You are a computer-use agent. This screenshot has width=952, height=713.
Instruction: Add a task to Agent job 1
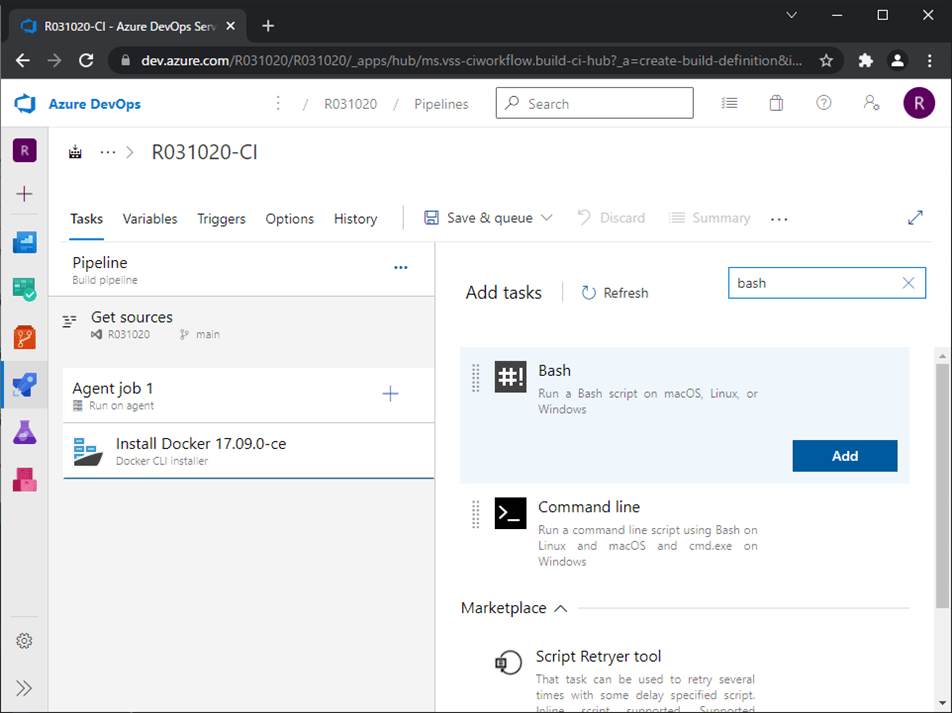[390, 394]
